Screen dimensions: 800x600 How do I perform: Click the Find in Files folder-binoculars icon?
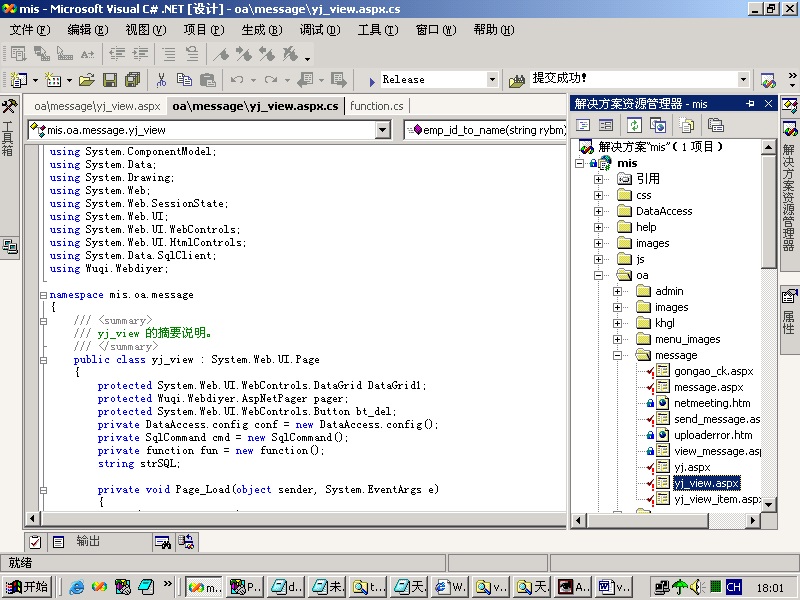pos(517,80)
